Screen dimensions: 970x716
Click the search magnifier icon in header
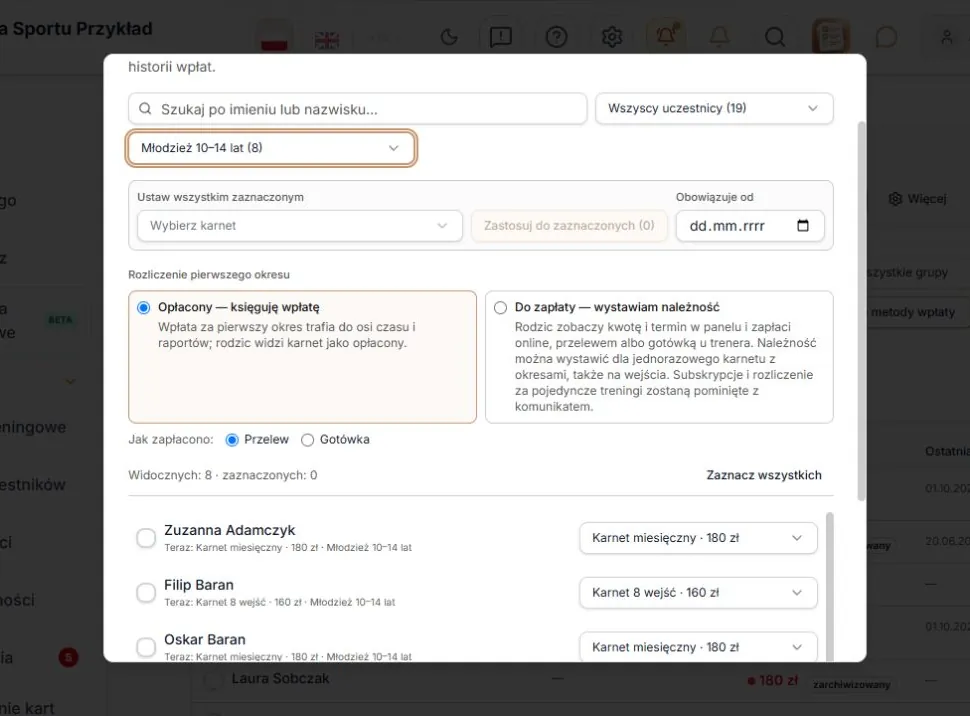point(775,37)
